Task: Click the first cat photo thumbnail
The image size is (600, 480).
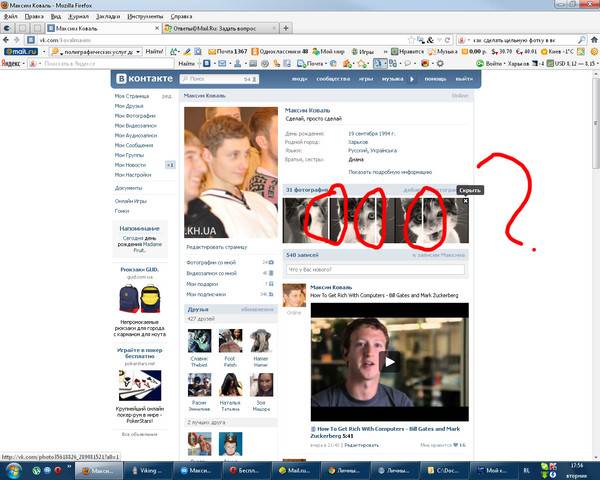Action: pyautogui.click(x=305, y=220)
